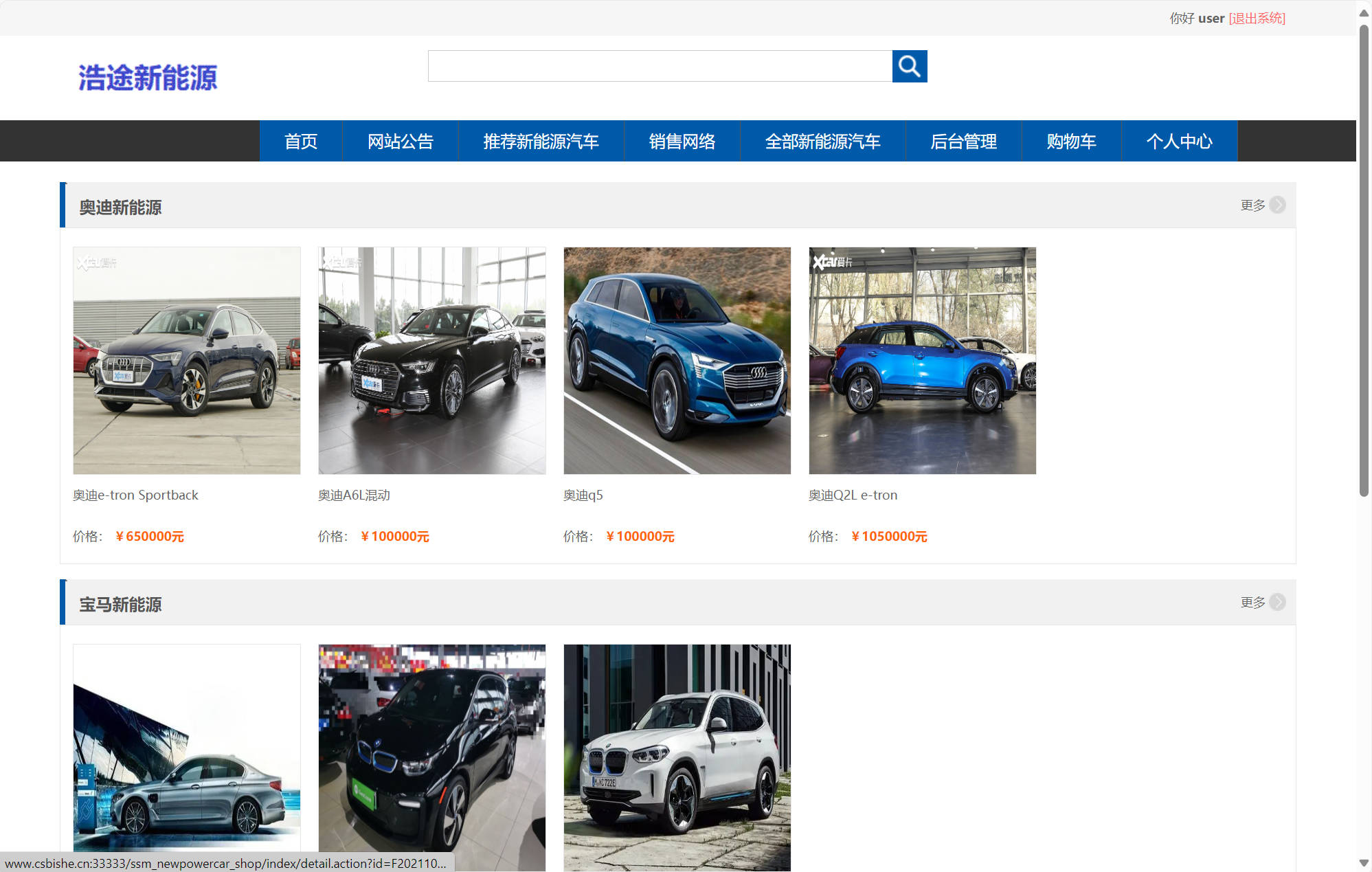
Task: Open the 首页 menu item
Action: [x=301, y=141]
